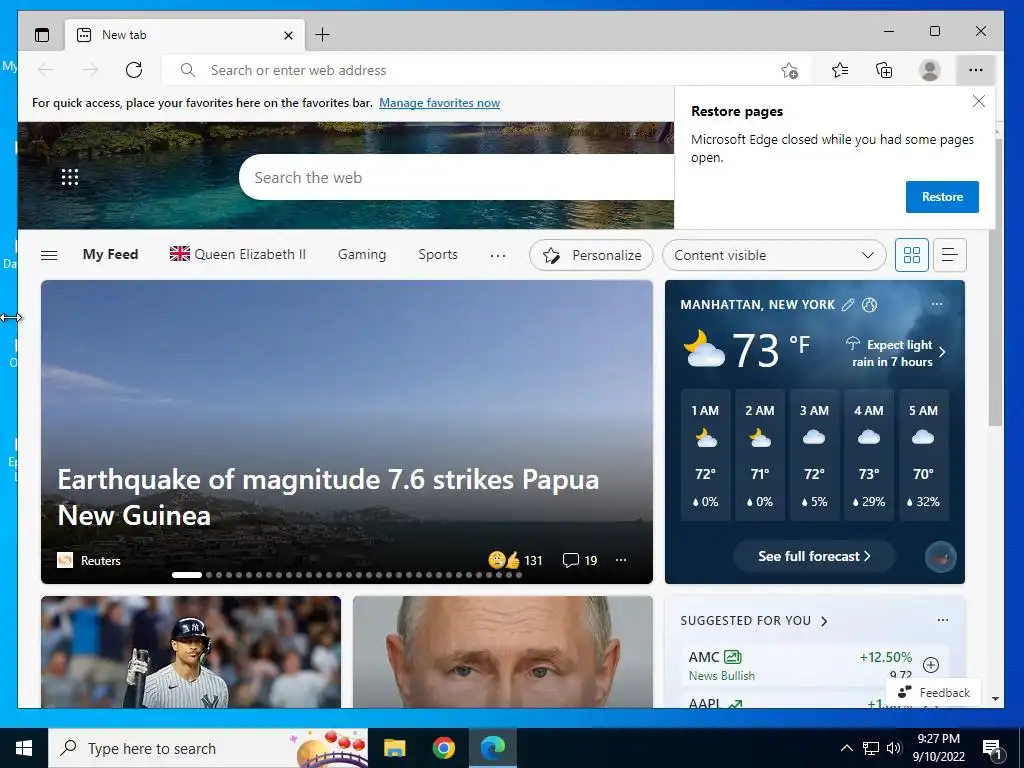Switch to grid layout view
This screenshot has width=1024, height=768.
(912, 255)
